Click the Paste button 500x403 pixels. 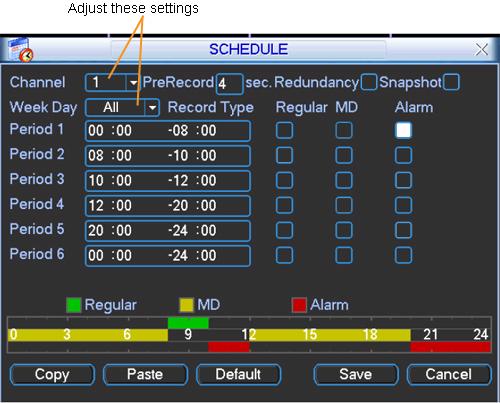click(x=145, y=374)
